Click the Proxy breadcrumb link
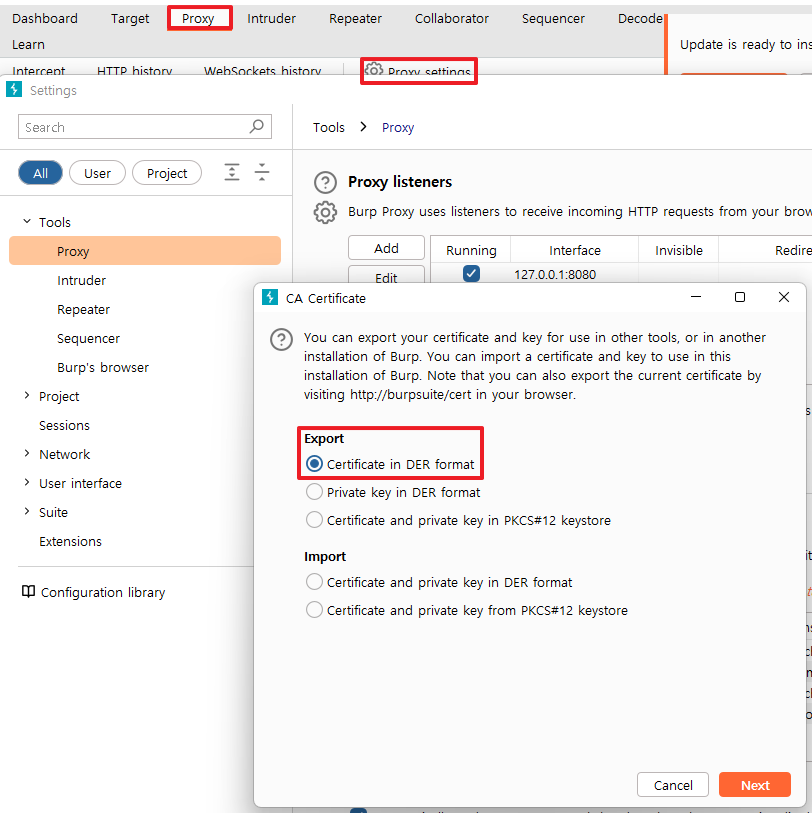 pyautogui.click(x=398, y=128)
